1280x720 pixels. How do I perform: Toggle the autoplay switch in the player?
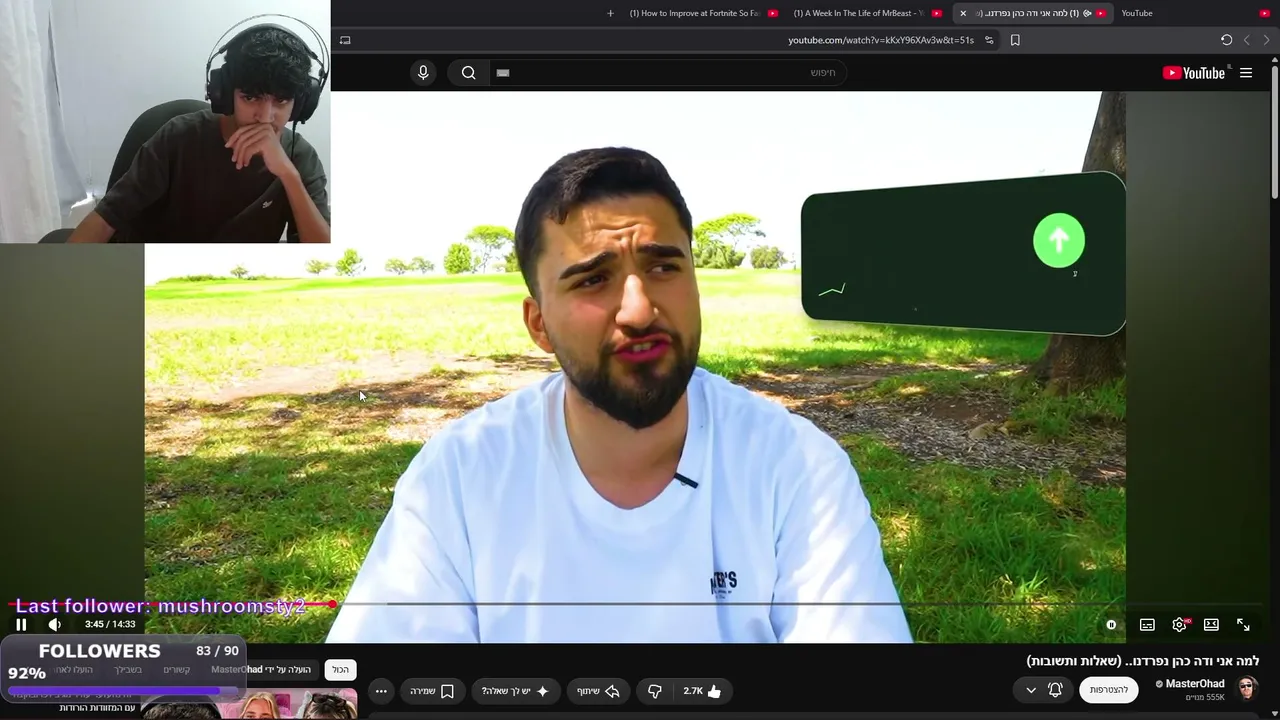(x=1111, y=624)
